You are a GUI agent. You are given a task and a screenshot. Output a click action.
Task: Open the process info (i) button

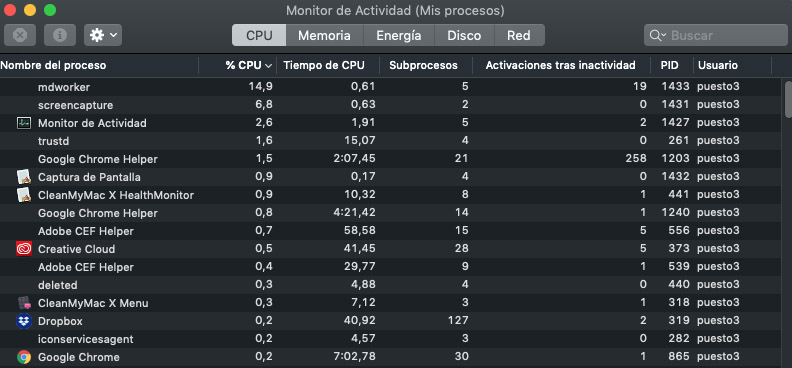60,35
